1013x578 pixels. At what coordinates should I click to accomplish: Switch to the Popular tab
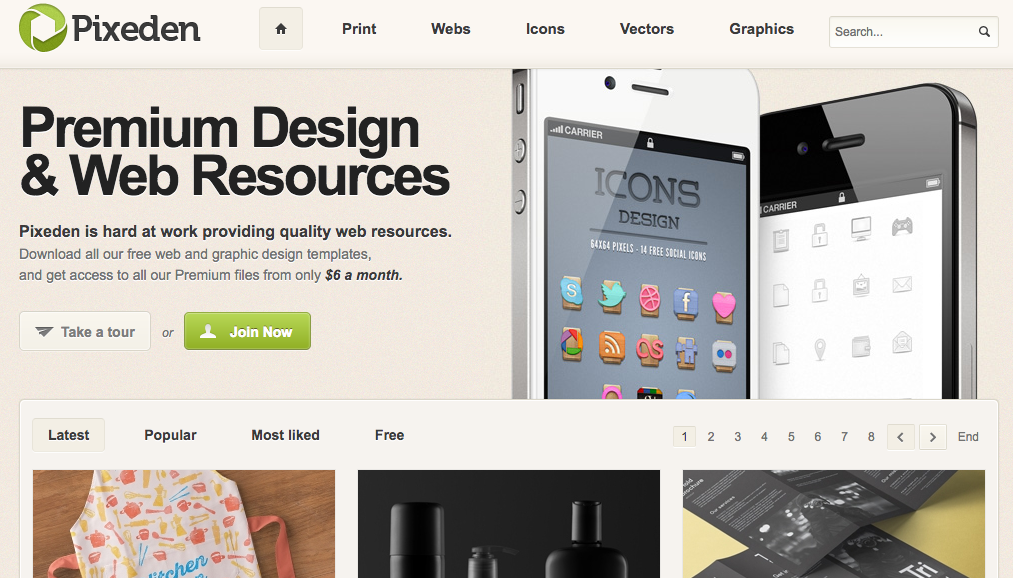(x=171, y=435)
